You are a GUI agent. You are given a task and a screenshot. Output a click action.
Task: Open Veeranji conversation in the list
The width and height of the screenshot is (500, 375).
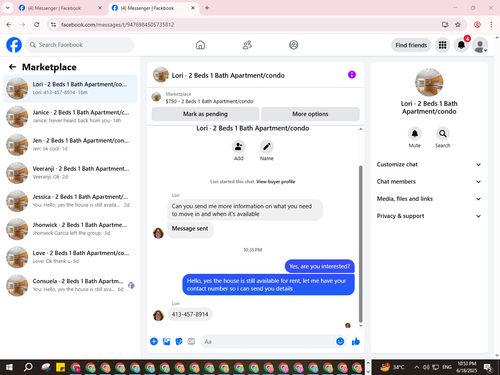coord(70,173)
